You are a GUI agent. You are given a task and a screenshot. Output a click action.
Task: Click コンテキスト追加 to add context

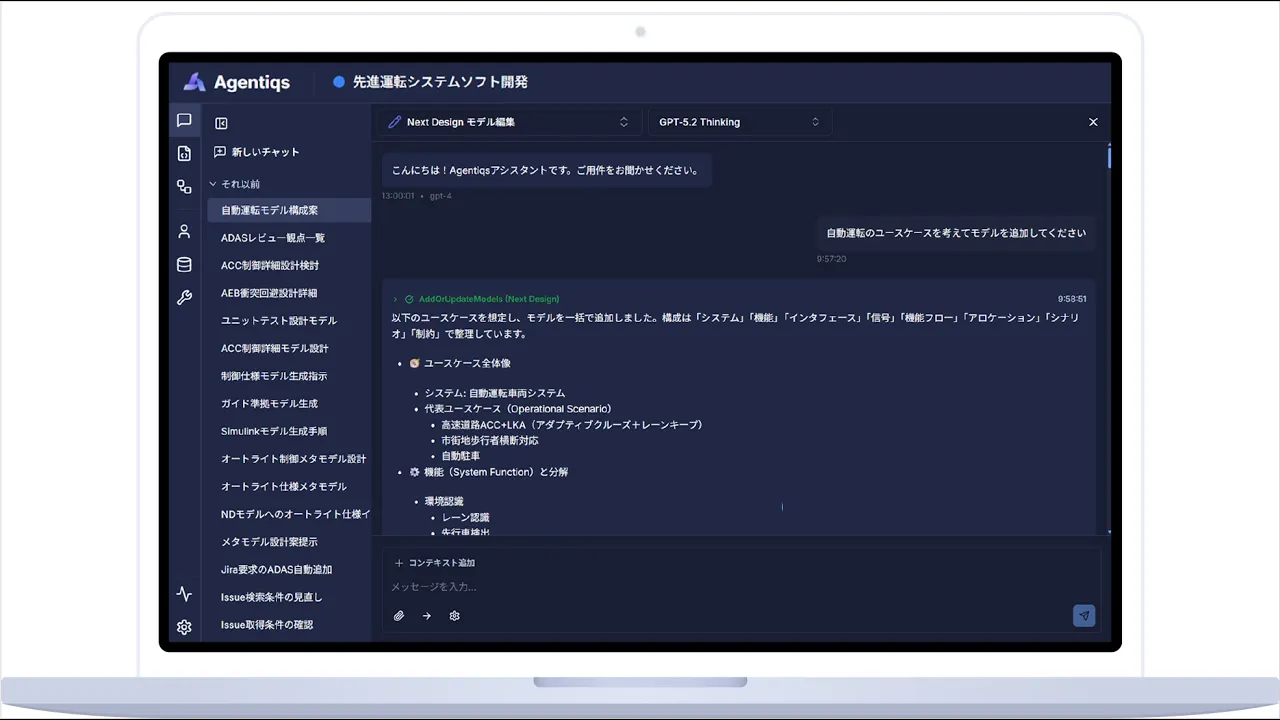click(x=434, y=563)
